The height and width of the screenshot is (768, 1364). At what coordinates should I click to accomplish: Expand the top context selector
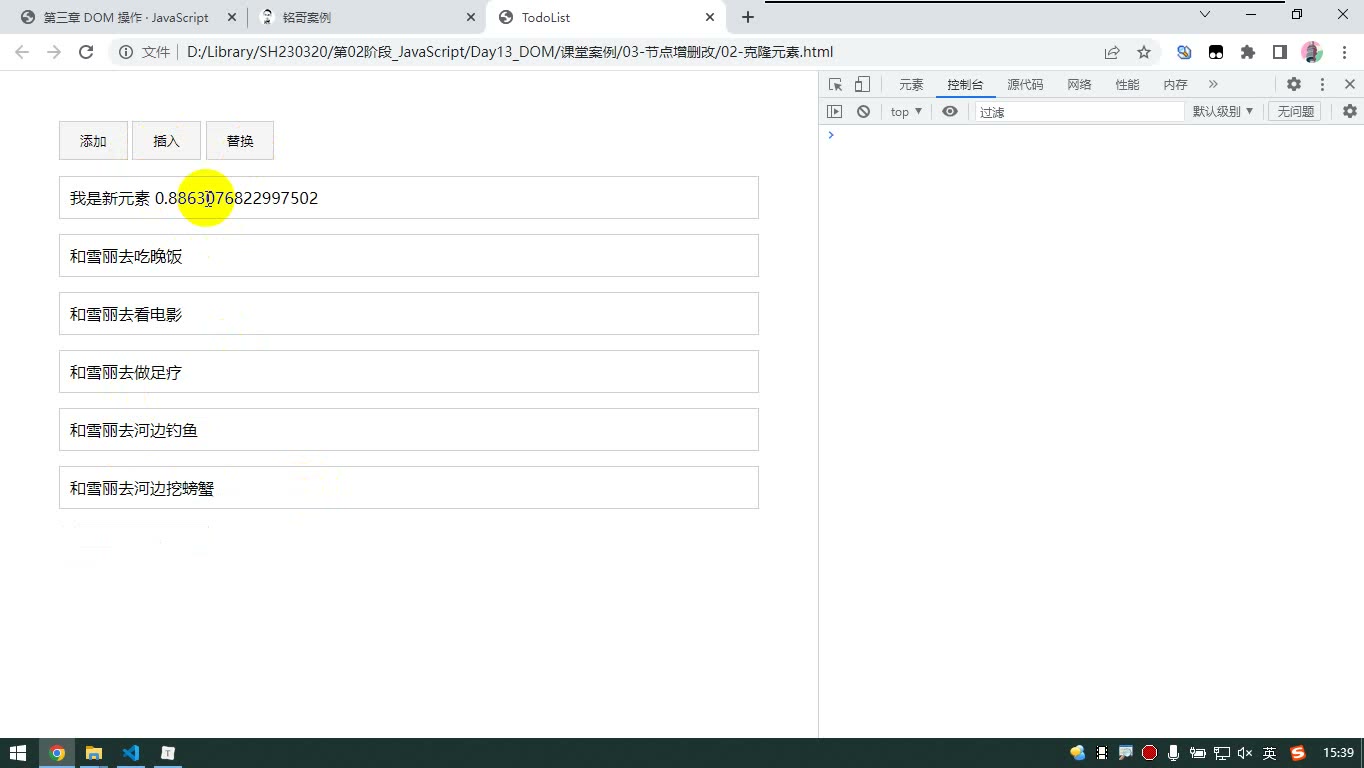pos(906,112)
